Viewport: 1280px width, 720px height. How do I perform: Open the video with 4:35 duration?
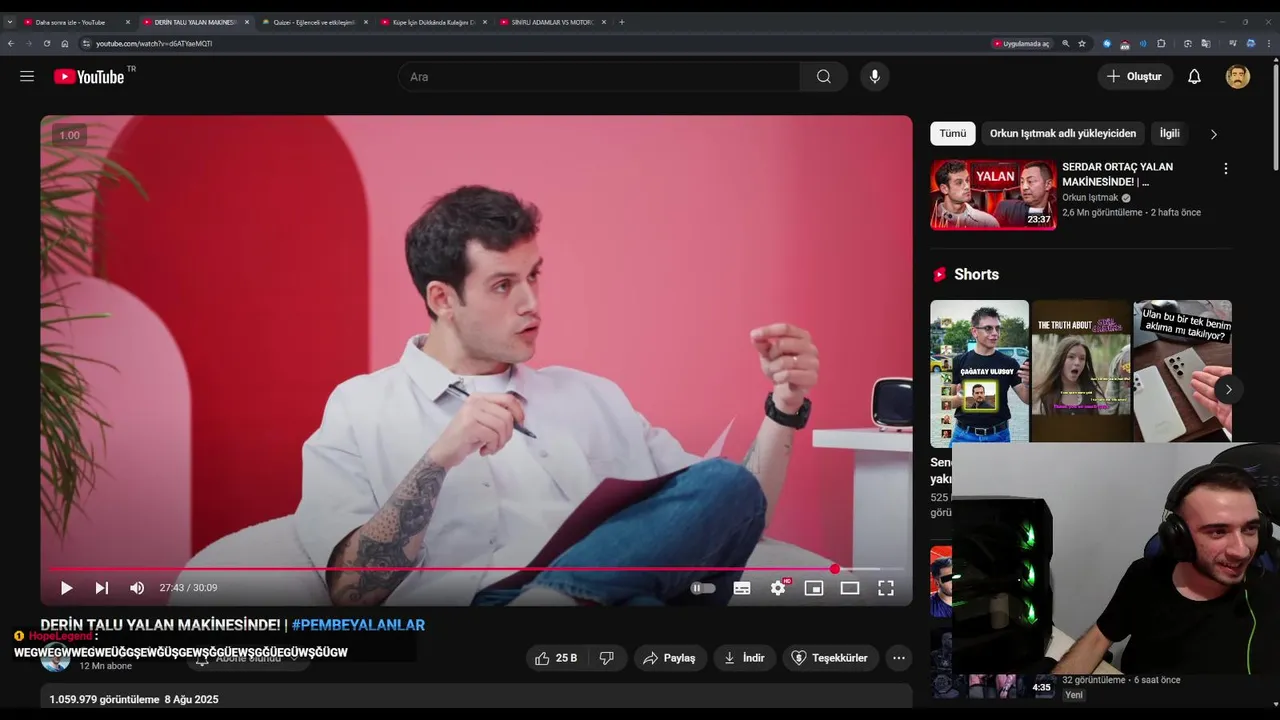click(x=992, y=664)
